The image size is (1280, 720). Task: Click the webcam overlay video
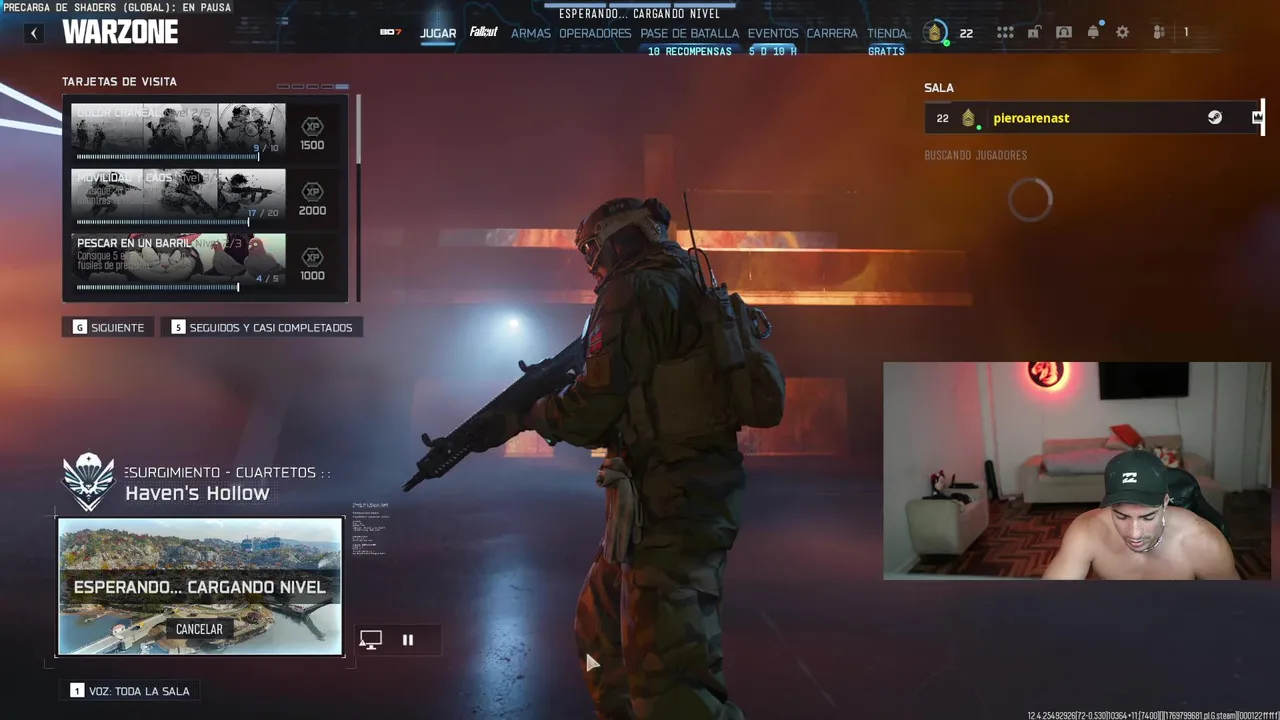click(1077, 471)
